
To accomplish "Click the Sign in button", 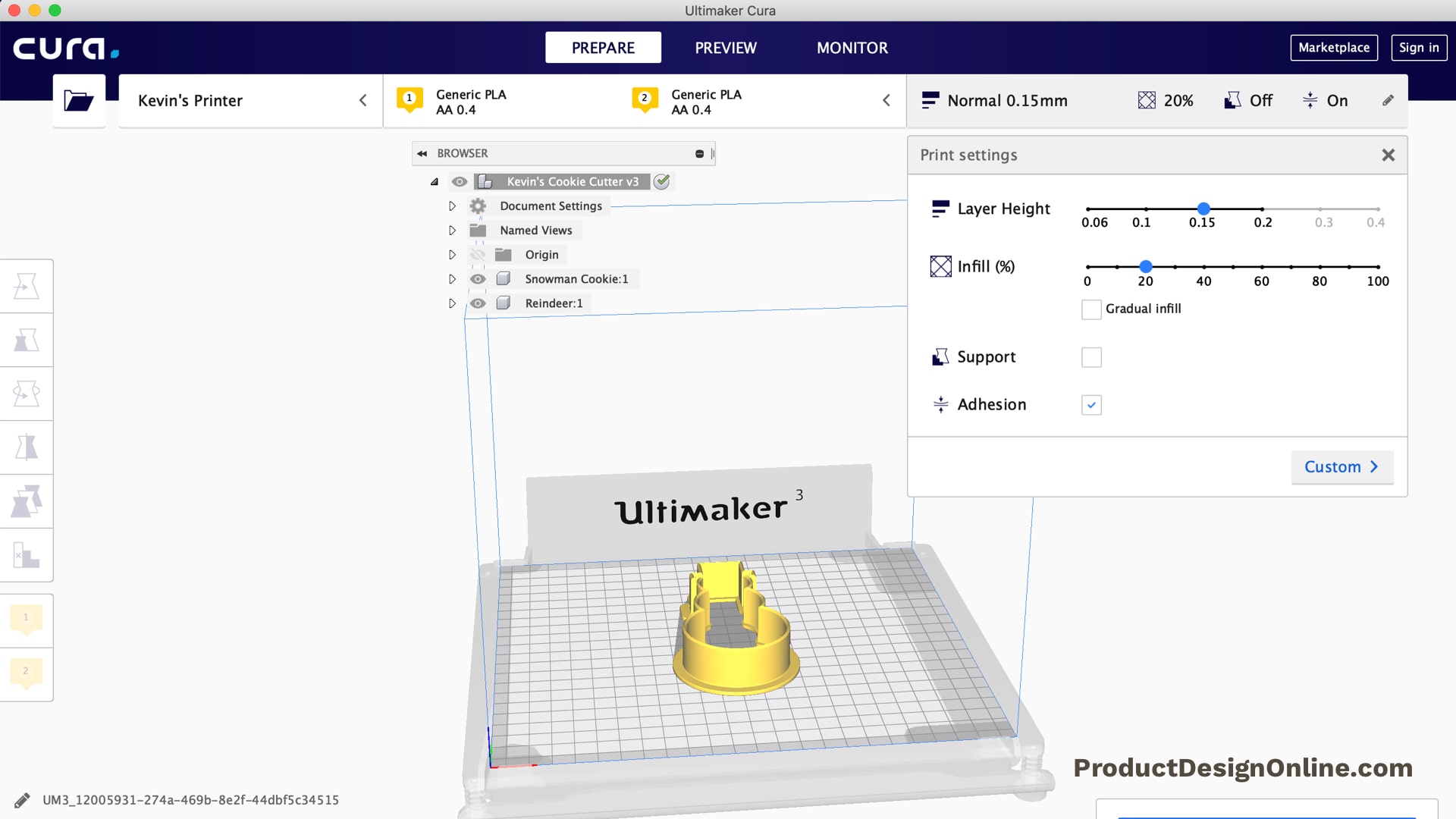I will [x=1419, y=47].
